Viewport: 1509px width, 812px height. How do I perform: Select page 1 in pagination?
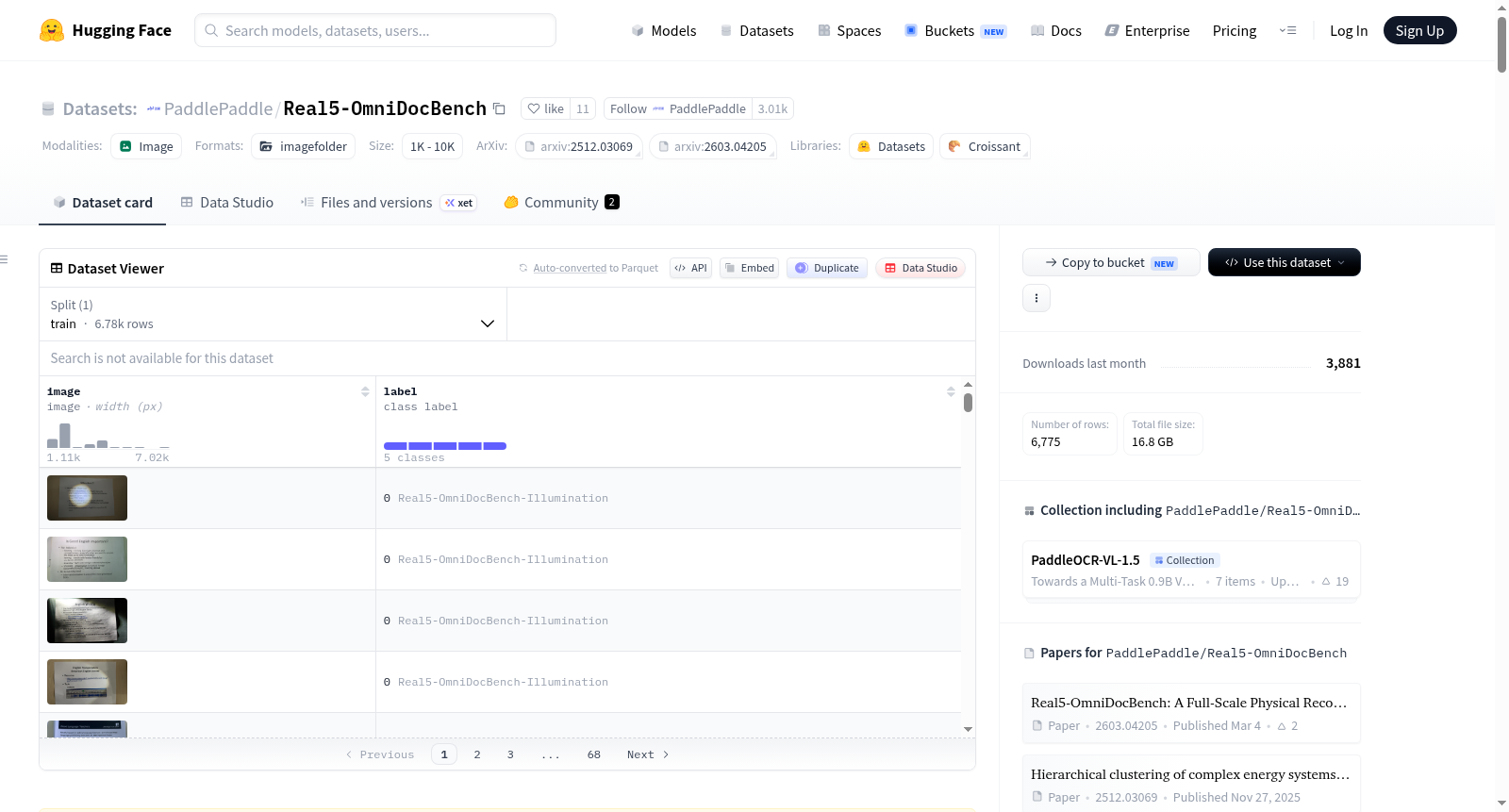point(444,754)
